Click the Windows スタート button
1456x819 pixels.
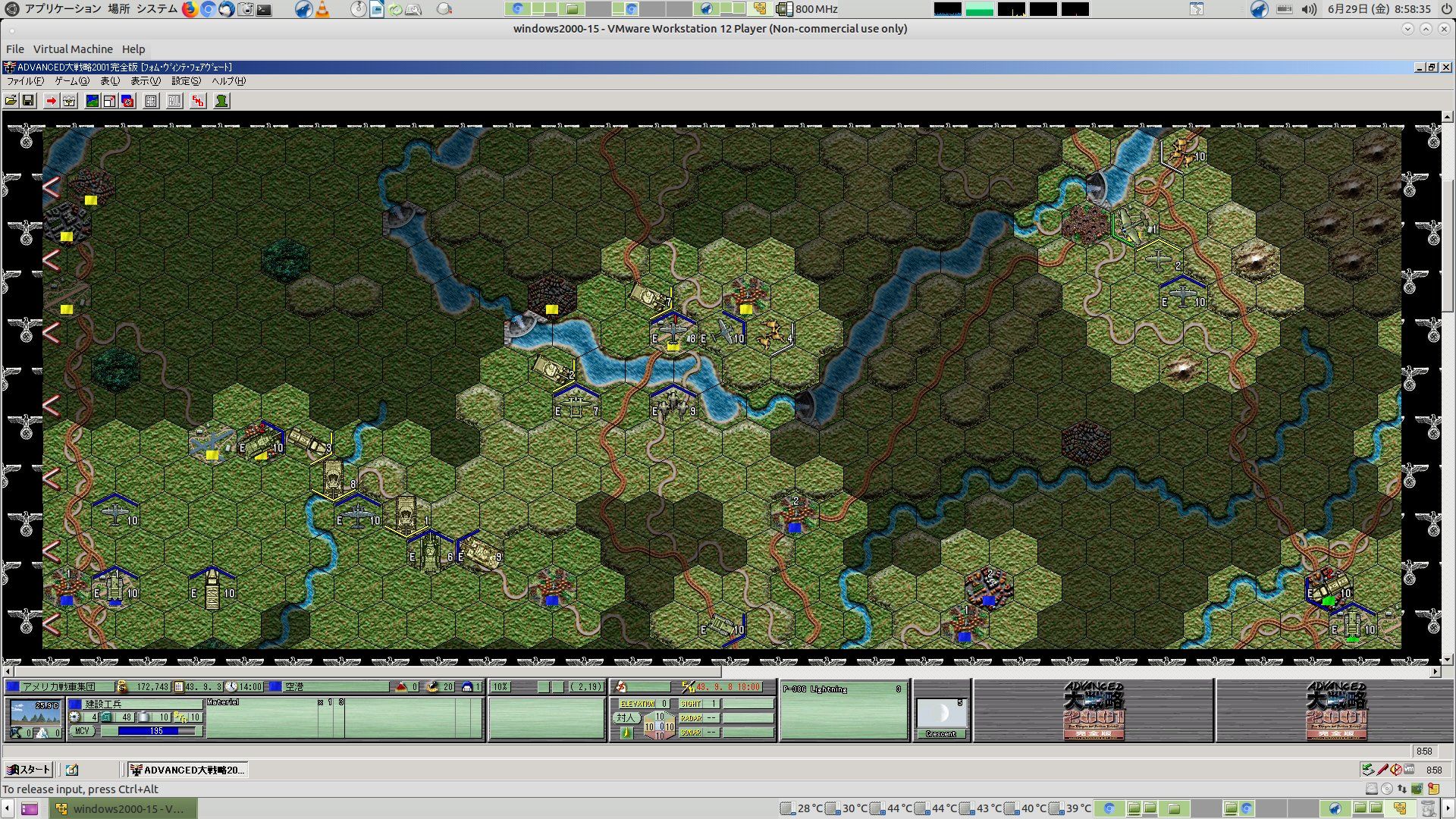[29, 770]
